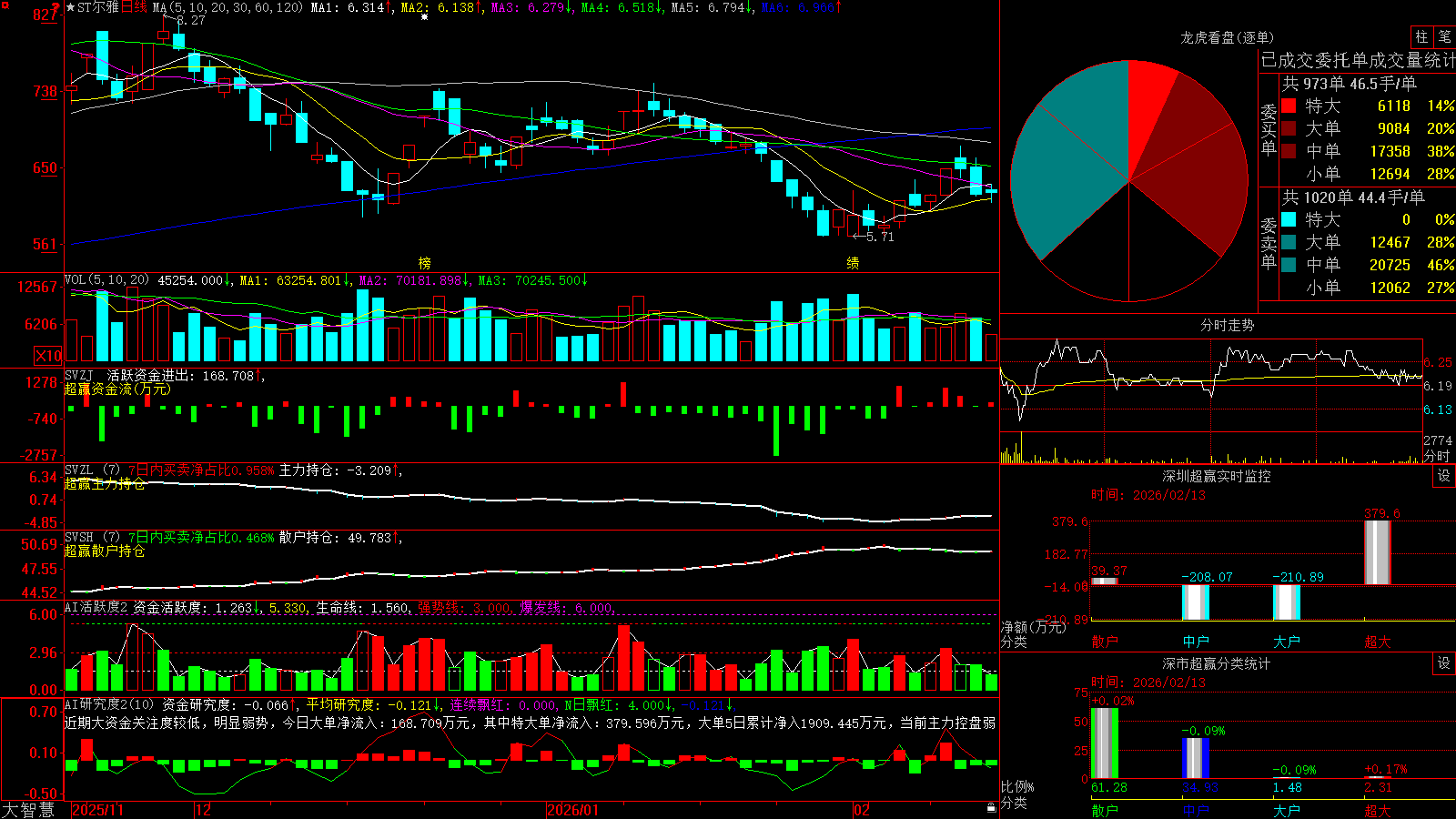Click the 绩 earnings marker on K-line chart

(x=853, y=262)
